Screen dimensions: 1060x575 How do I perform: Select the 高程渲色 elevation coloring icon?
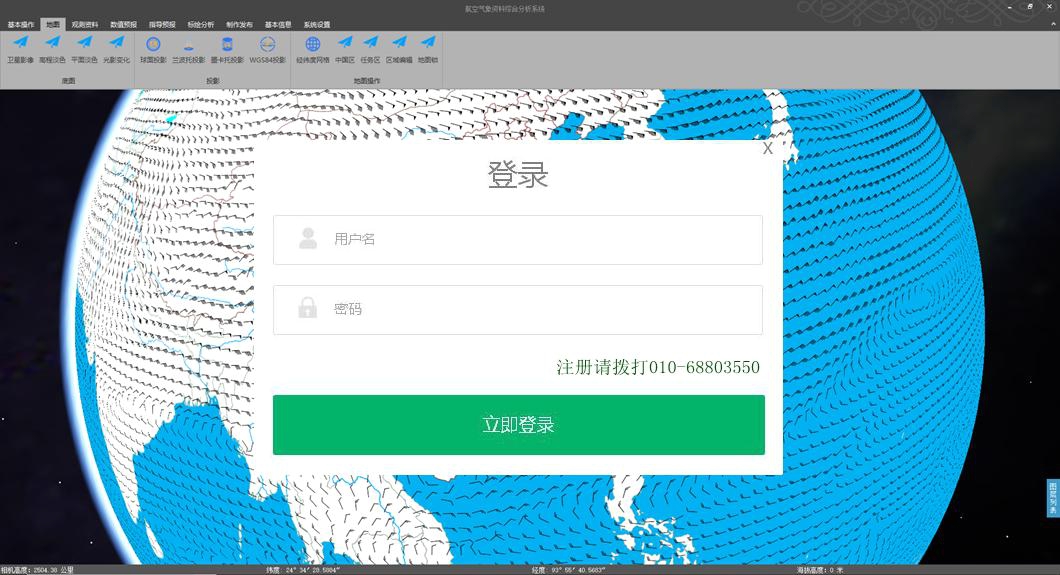pos(52,49)
